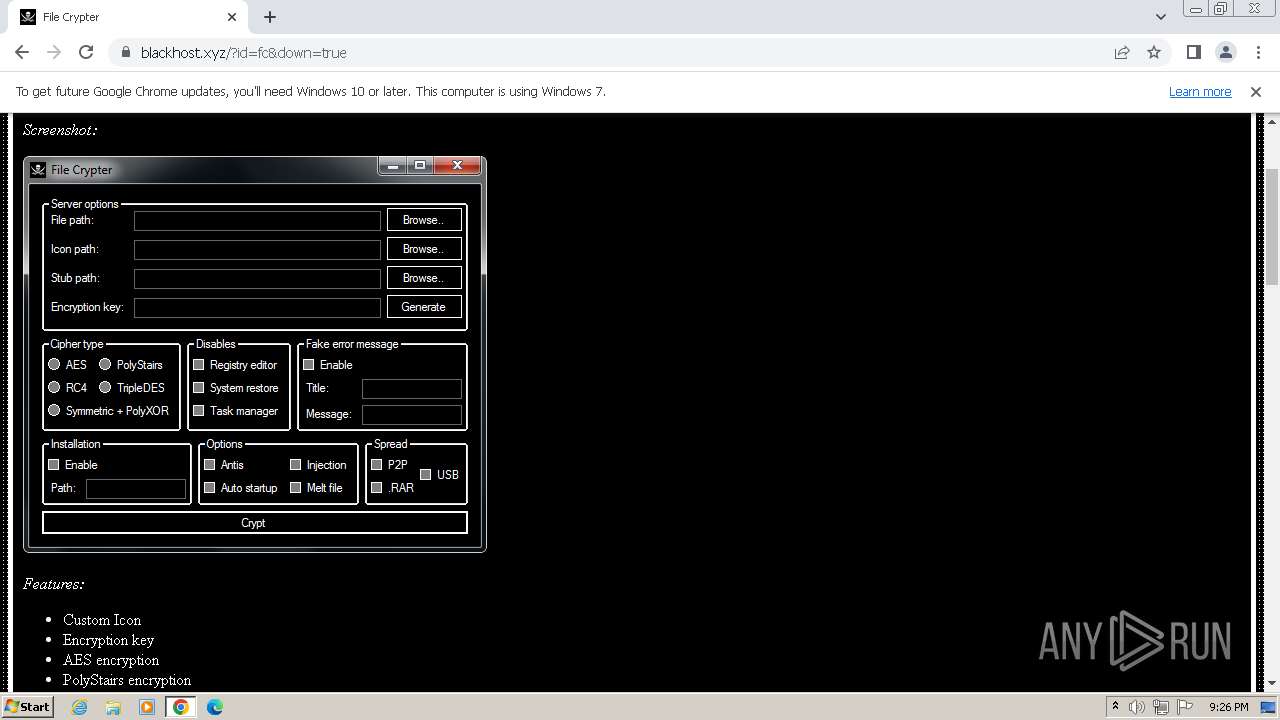Open the volume control in the tray

click(1137, 707)
